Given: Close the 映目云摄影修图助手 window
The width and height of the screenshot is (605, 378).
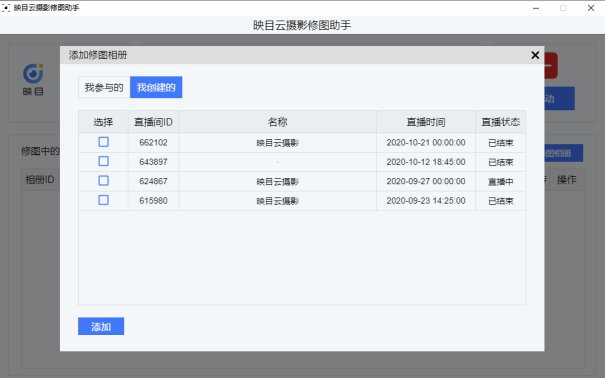Looking at the screenshot, I should [591, 8].
